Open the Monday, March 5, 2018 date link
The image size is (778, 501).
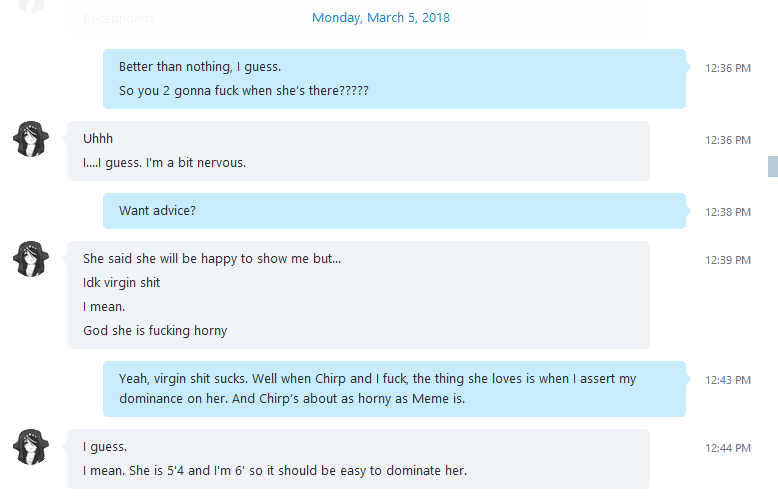point(381,18)
